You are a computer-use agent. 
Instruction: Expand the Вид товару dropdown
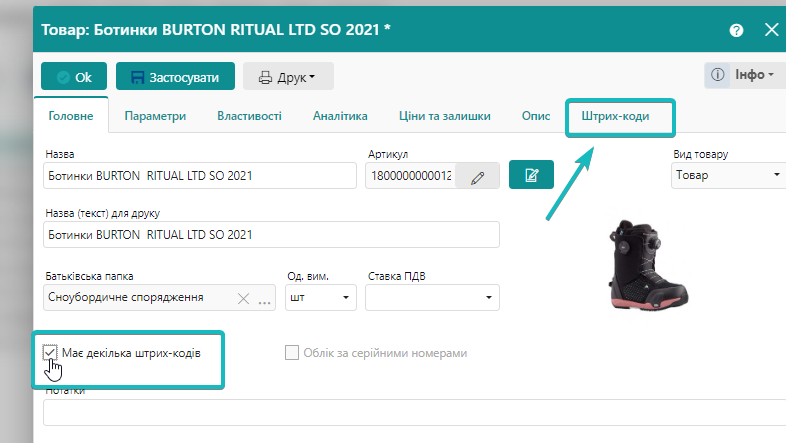(x=726, y=175)
